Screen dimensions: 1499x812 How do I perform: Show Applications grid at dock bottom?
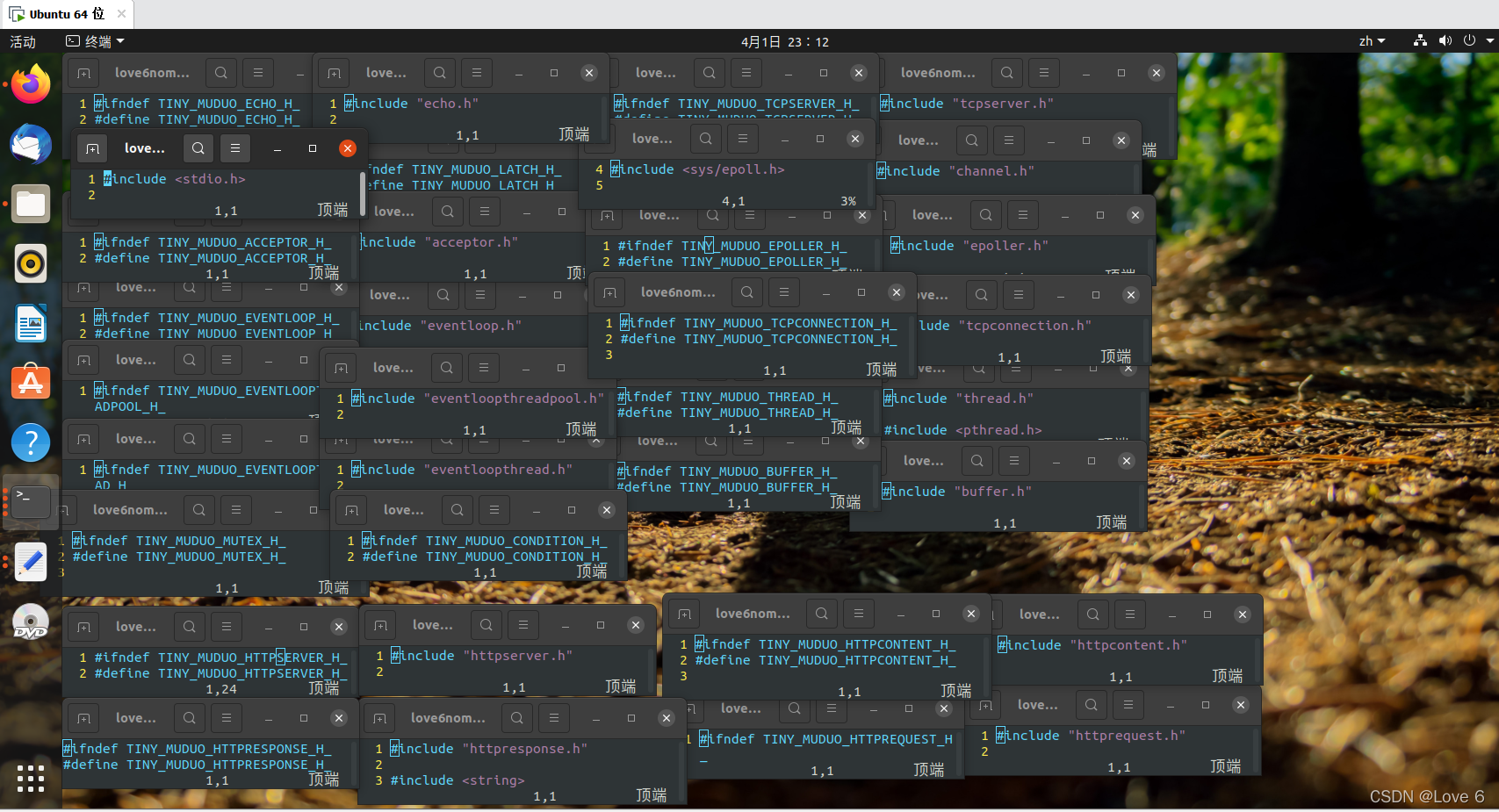click(31, 778)
